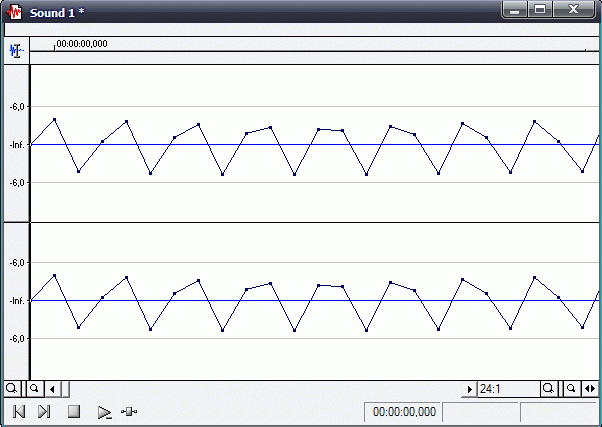This screenshot has height=427, width=602.
Task: Open the edit tool selector icon
Action: 15,50
